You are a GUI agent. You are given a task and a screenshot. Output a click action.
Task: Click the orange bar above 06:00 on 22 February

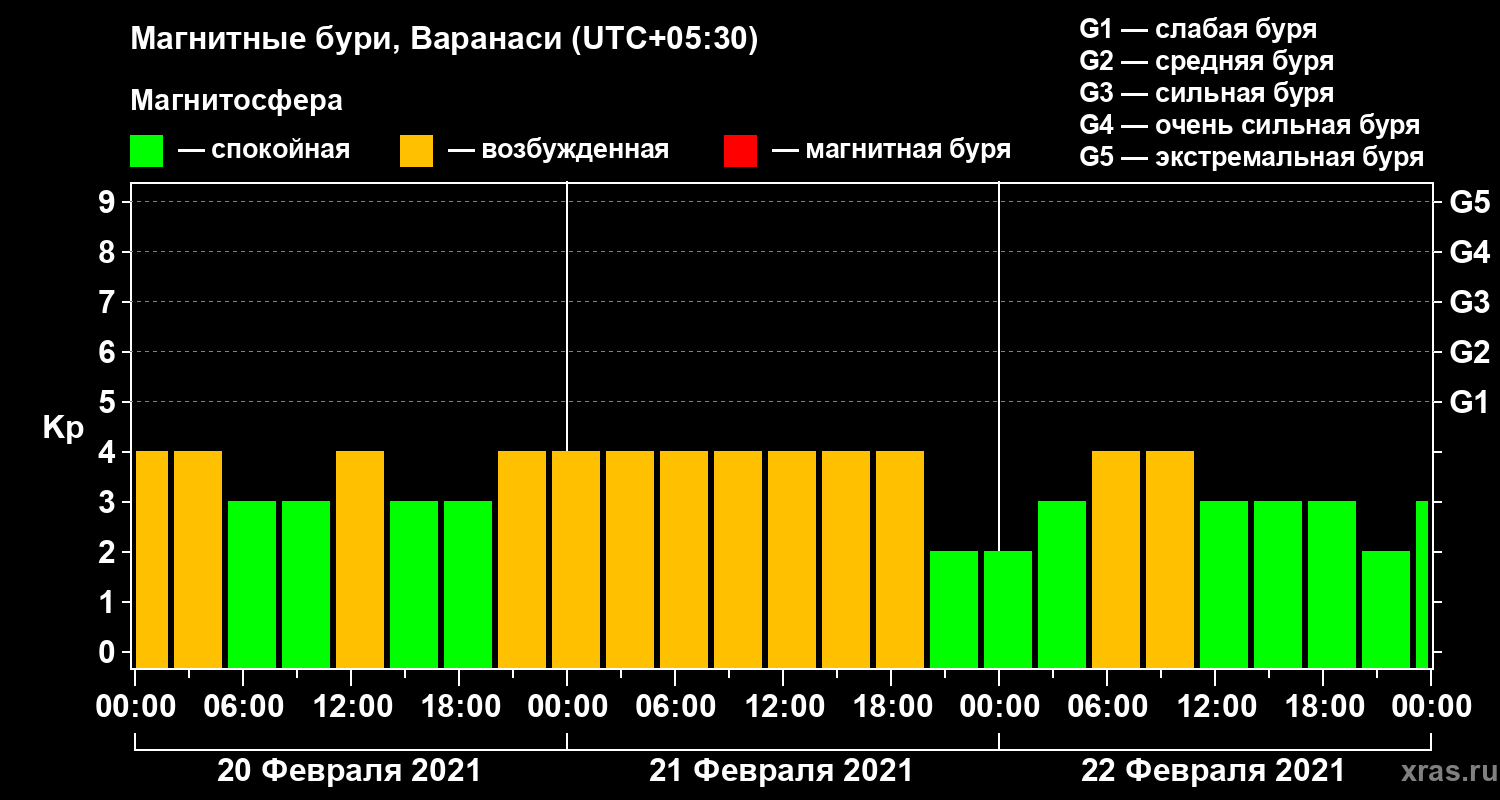(1116, 559)
